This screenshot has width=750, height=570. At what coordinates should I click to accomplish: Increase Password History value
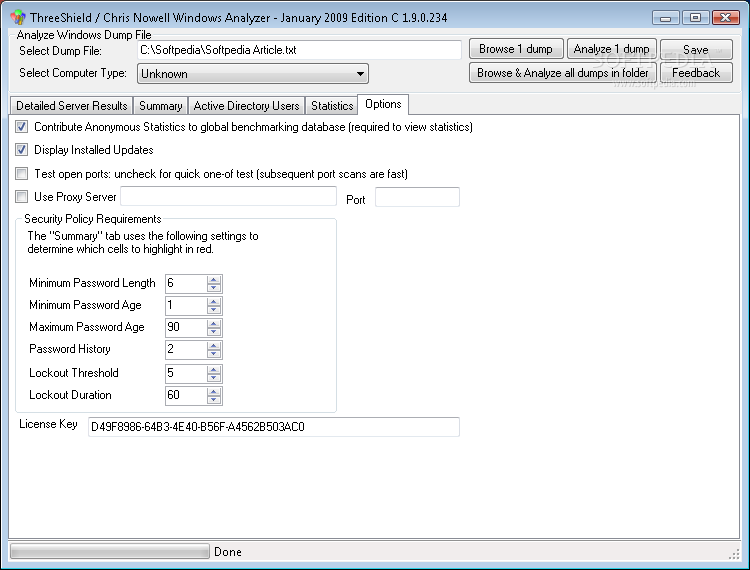(214, 345)
